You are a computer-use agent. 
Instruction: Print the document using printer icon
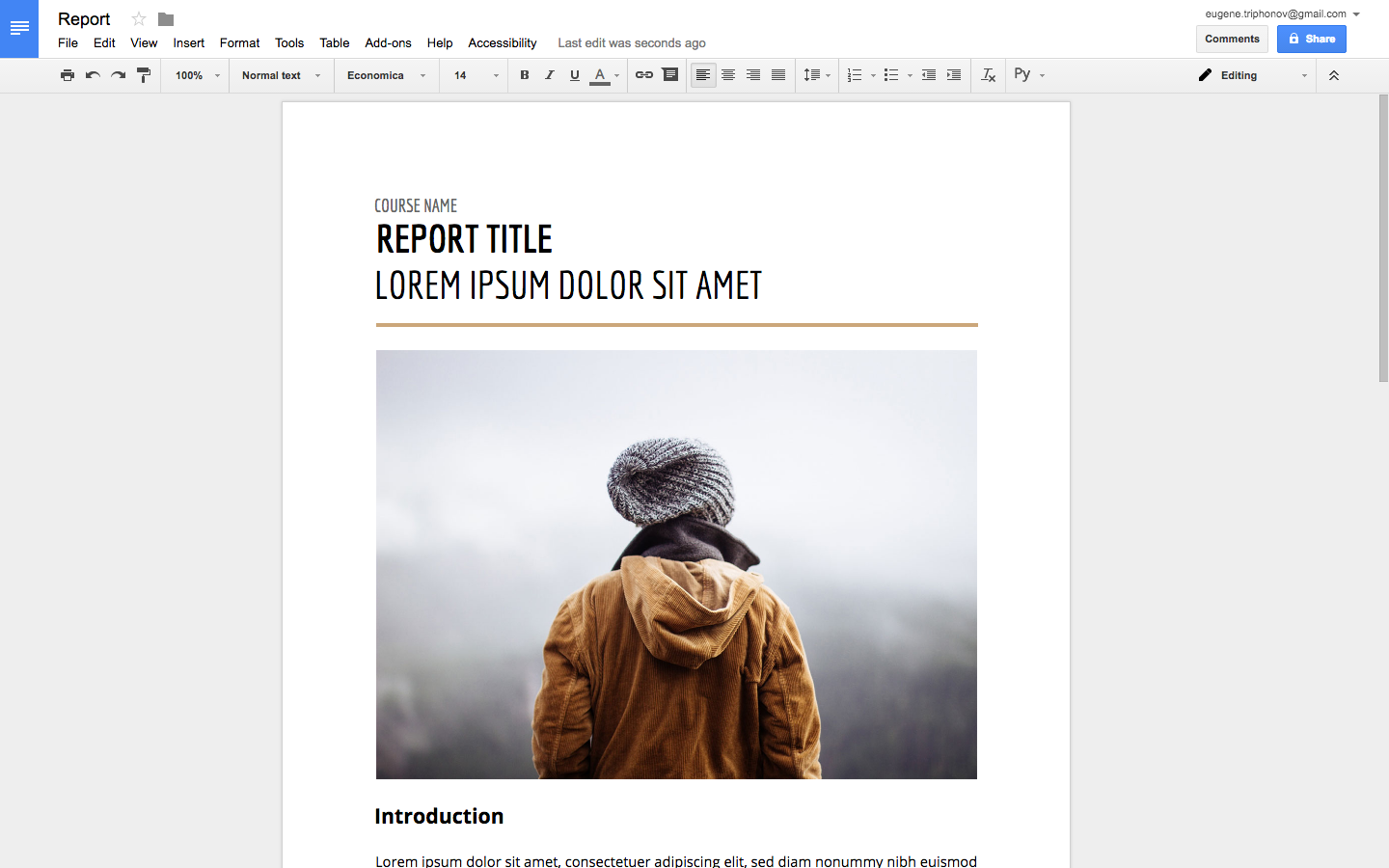(68, 75)
